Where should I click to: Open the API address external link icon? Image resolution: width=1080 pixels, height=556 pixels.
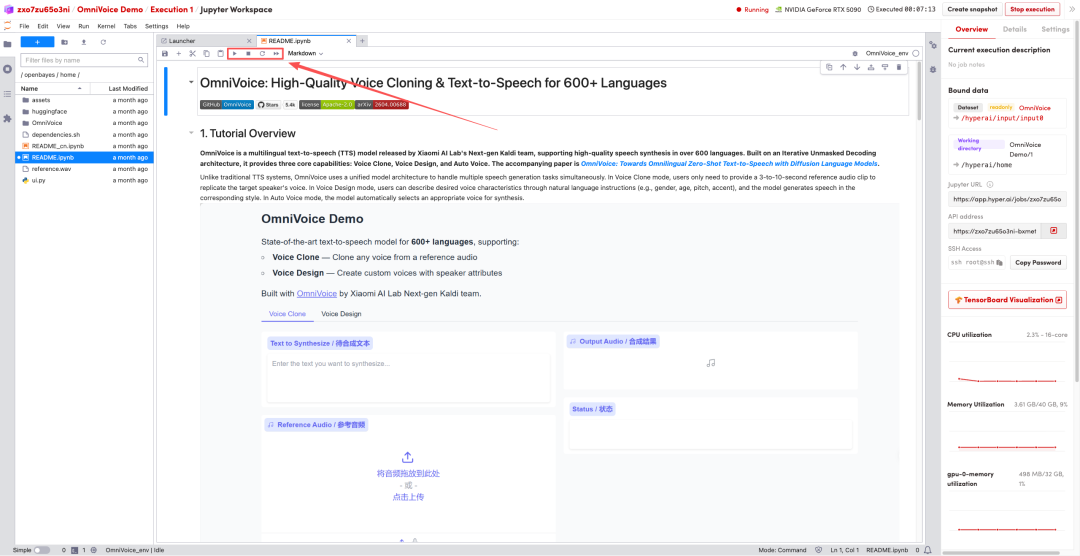tap(1053, 231)
